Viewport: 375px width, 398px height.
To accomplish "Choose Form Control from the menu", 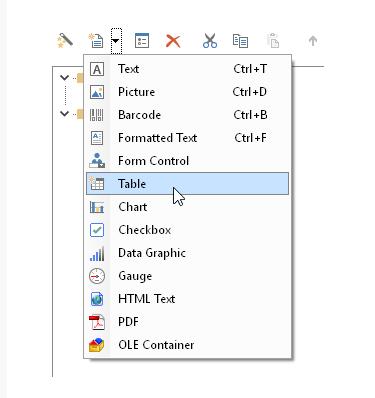I will pos(187,161).
